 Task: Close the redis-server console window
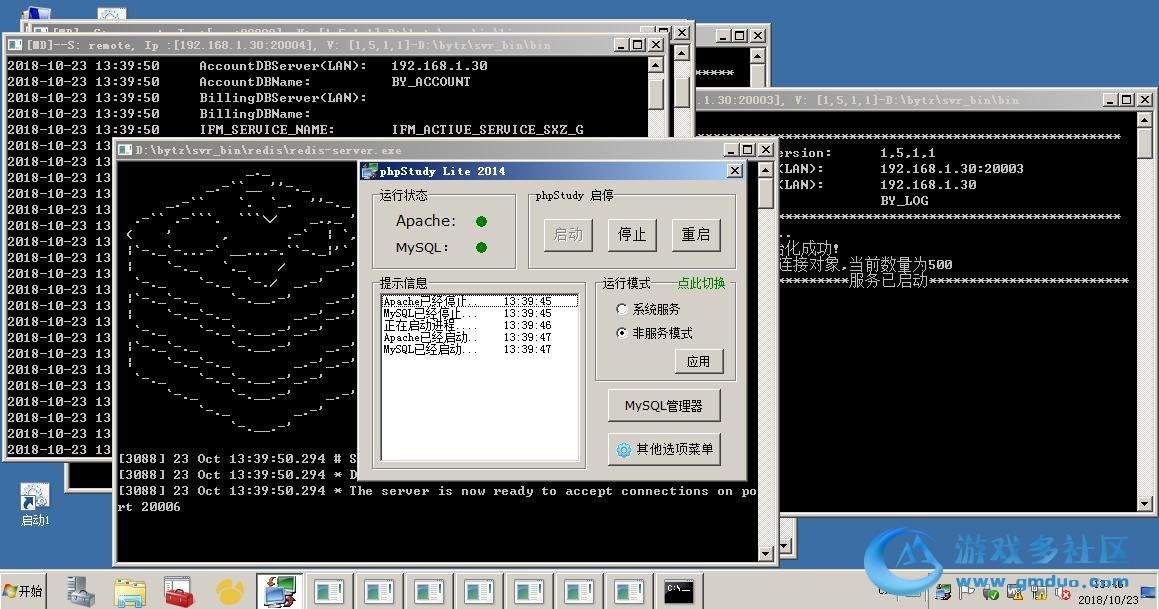coord(765,149)
